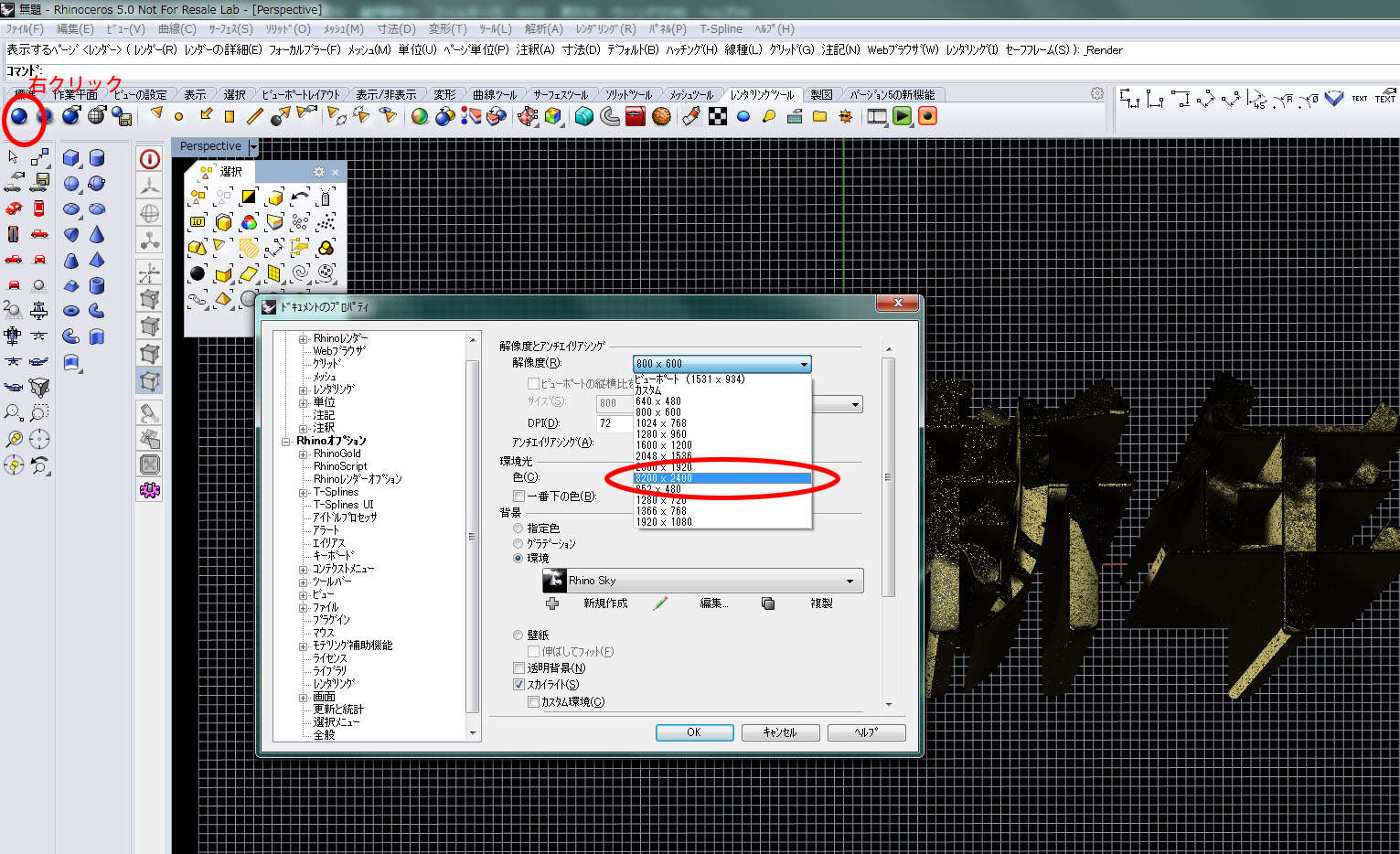Select RhinoScript in the options tree

pos(340,466)
